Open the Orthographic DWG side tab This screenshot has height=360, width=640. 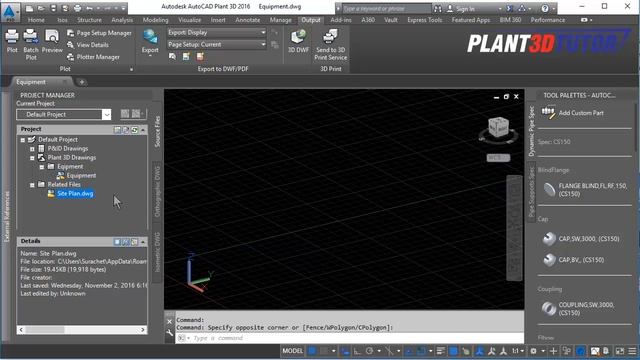point(158,191)
